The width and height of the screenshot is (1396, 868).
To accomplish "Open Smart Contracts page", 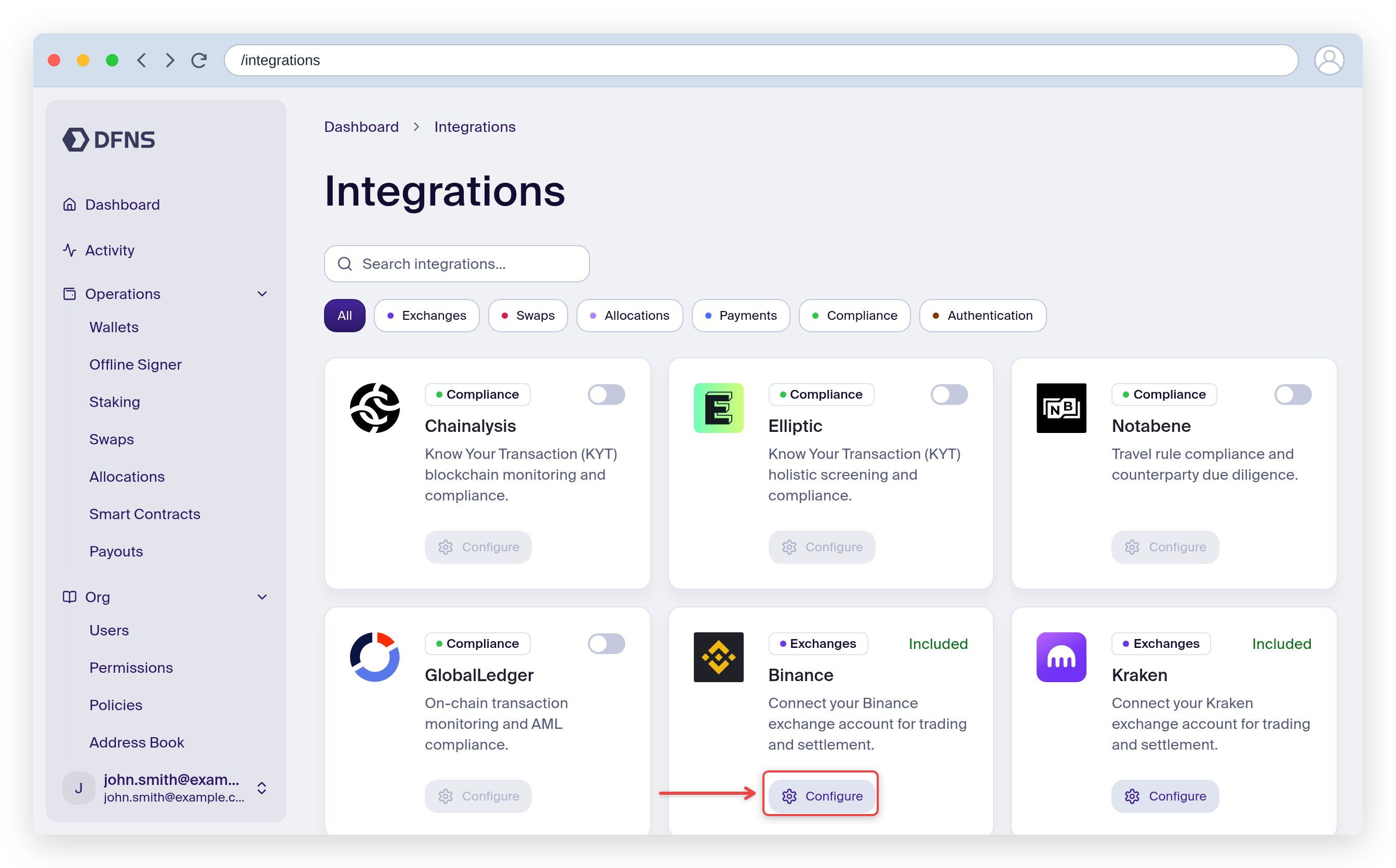I will 145,514.
